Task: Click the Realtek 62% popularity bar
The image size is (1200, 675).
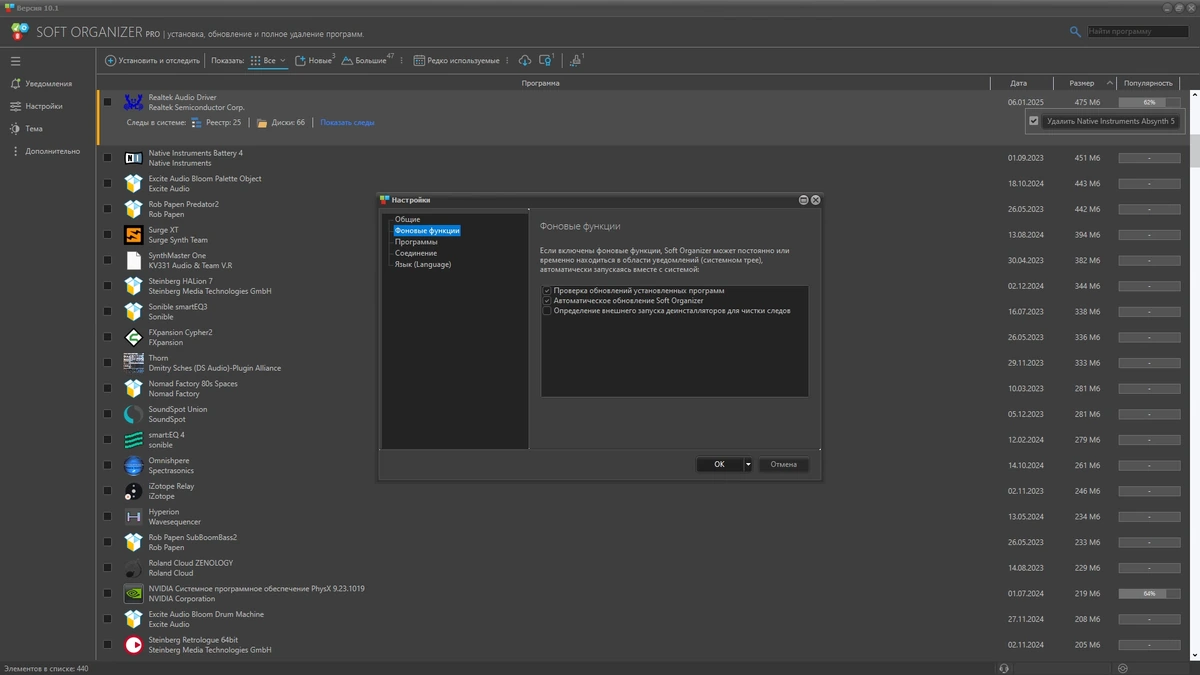Action: 1149,102
